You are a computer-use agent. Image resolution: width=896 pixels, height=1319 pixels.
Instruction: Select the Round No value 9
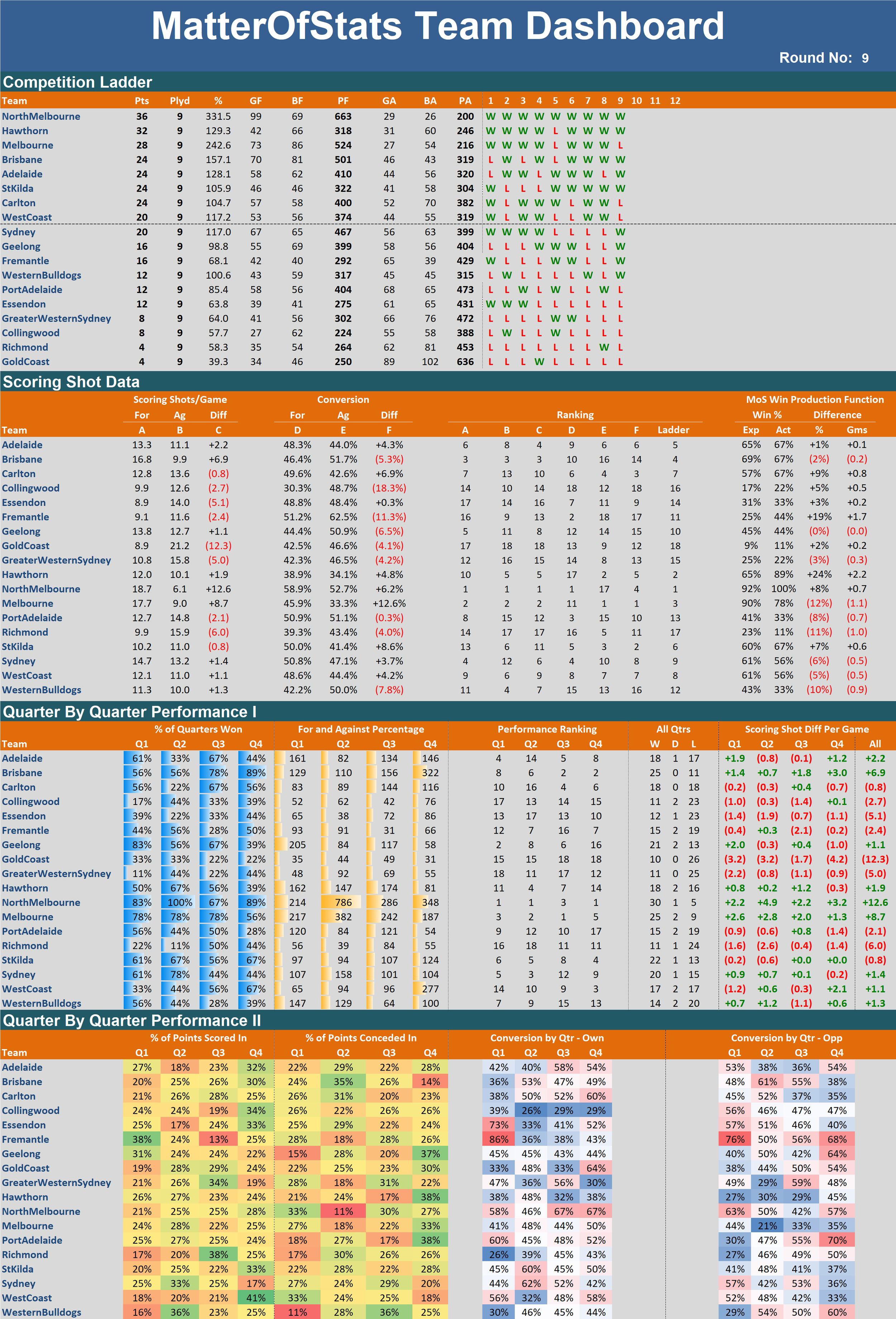coord(865,58)
